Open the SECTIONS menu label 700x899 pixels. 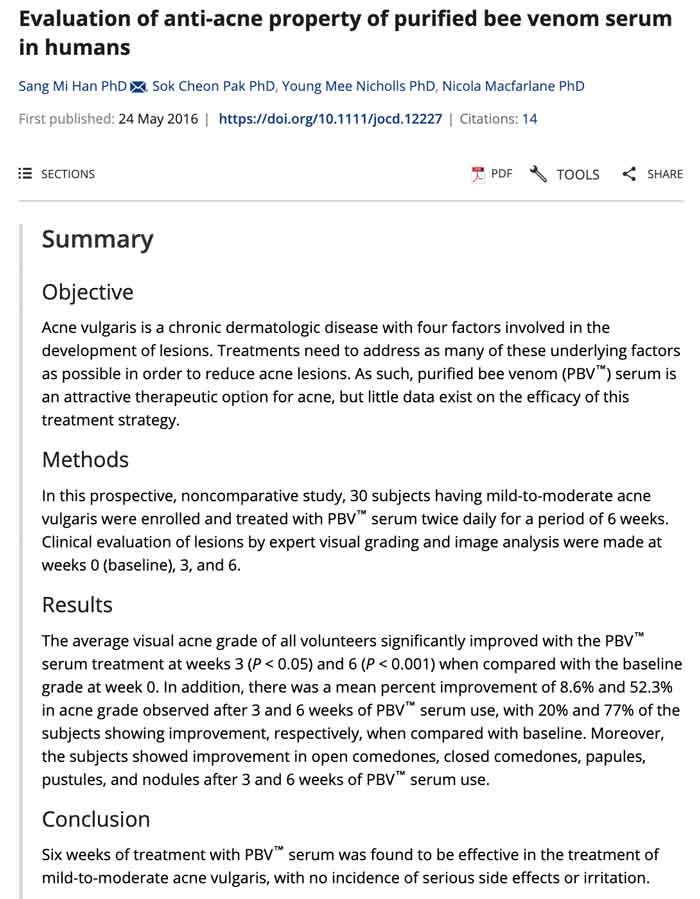pyautogui.click(x=68, y=174)
